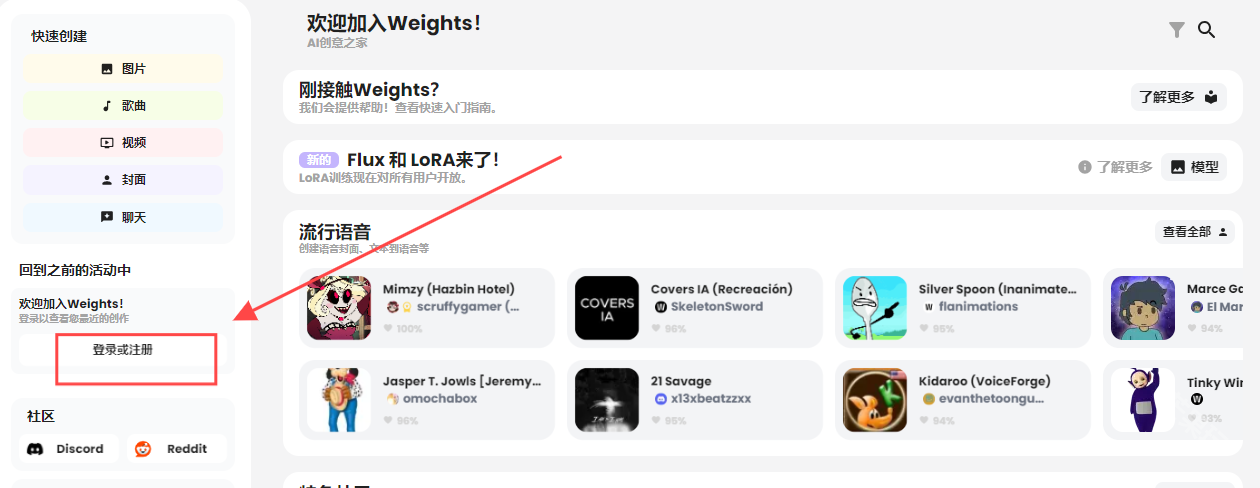
Task: Click 了解更多 in the new-user banner
Action: pyautogui.click(x=1179, y=97)
